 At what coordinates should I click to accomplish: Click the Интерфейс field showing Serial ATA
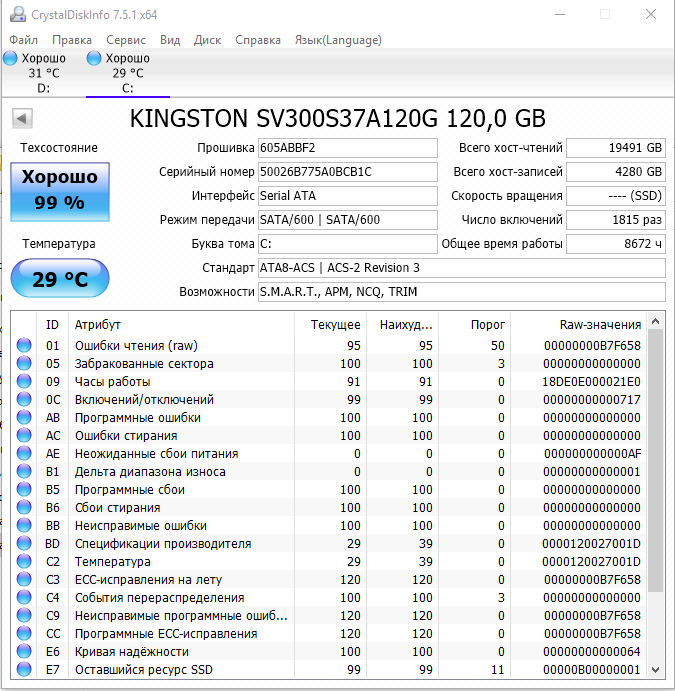[x=348, y=196]
